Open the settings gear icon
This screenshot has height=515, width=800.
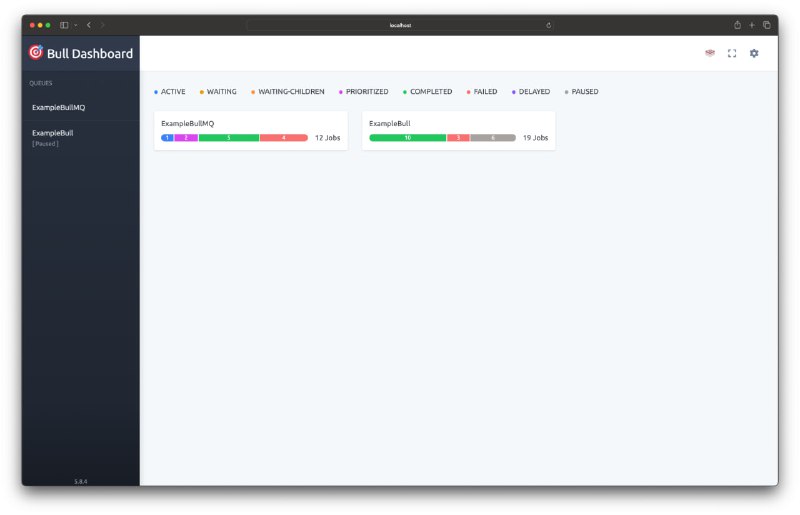pyautogui.click(x=754, y=53)
